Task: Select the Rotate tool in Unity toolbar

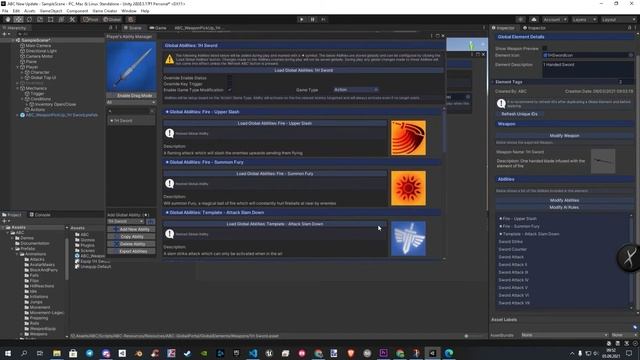Action: pyautogui.click(x=29, y=19)
